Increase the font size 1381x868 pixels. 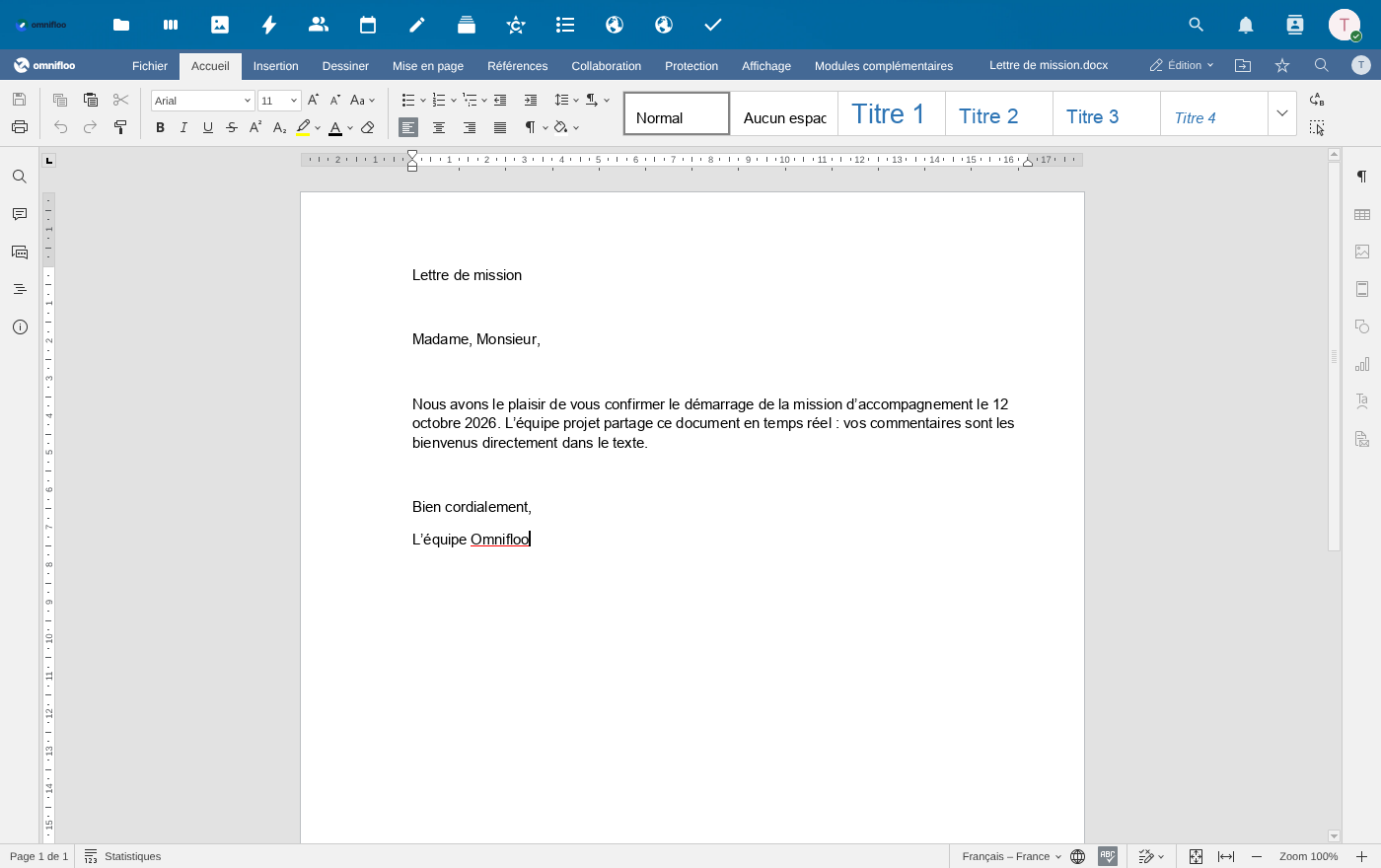tap(313, 100)
